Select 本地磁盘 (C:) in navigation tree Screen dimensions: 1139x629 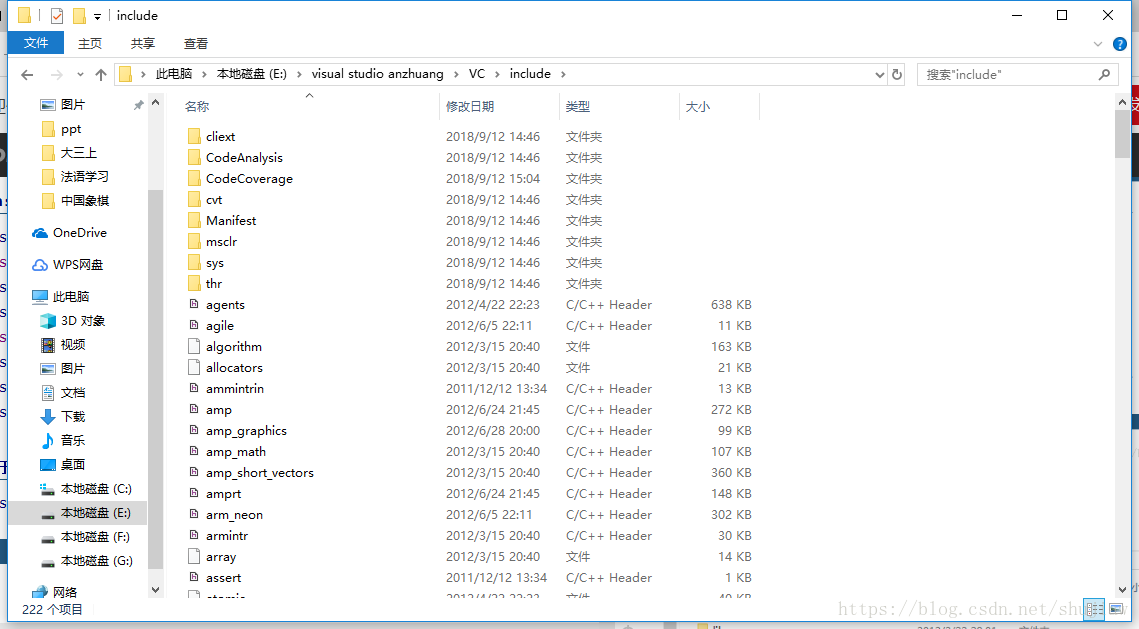pyautogui.click(x=95, y=489)
